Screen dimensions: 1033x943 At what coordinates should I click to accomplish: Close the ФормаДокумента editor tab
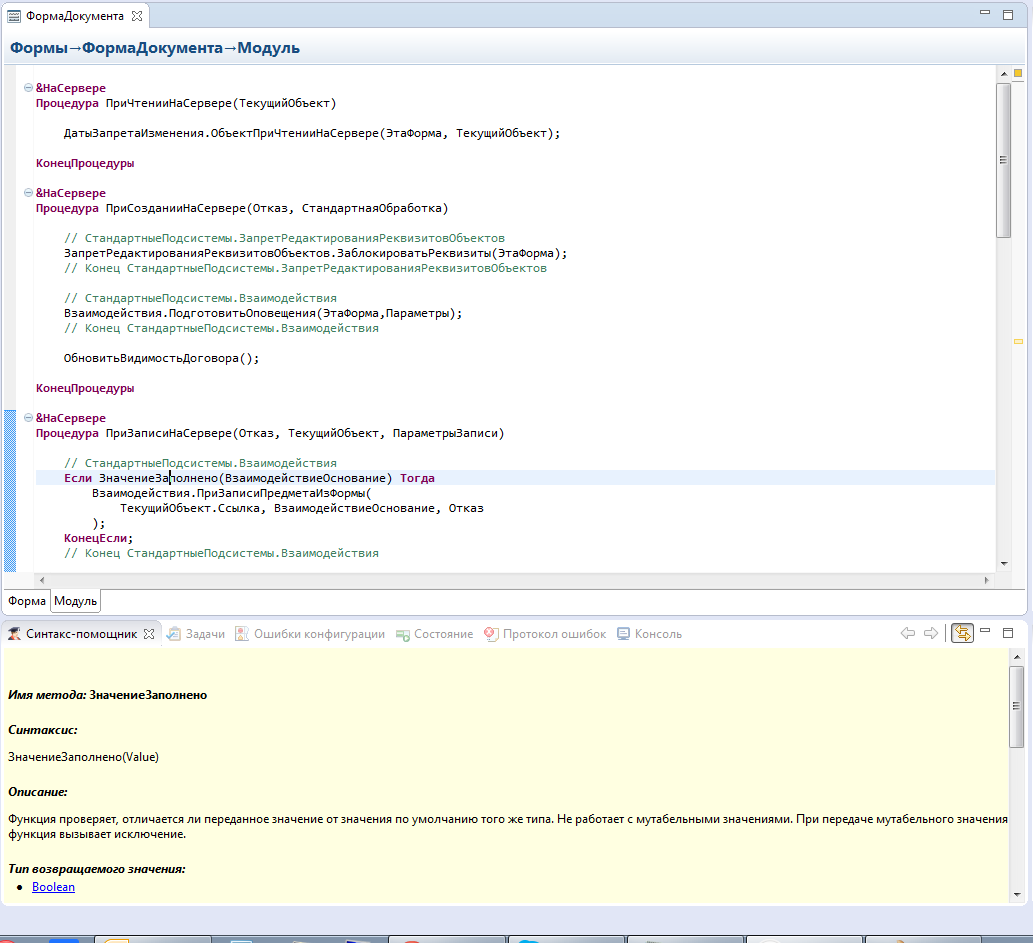click(136, 16)
